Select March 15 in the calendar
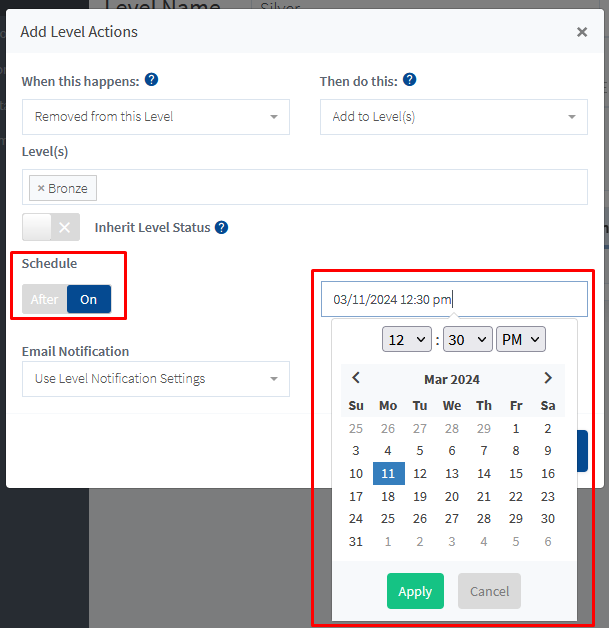This screenshot has width=609, height=628. tap(516, 473)
